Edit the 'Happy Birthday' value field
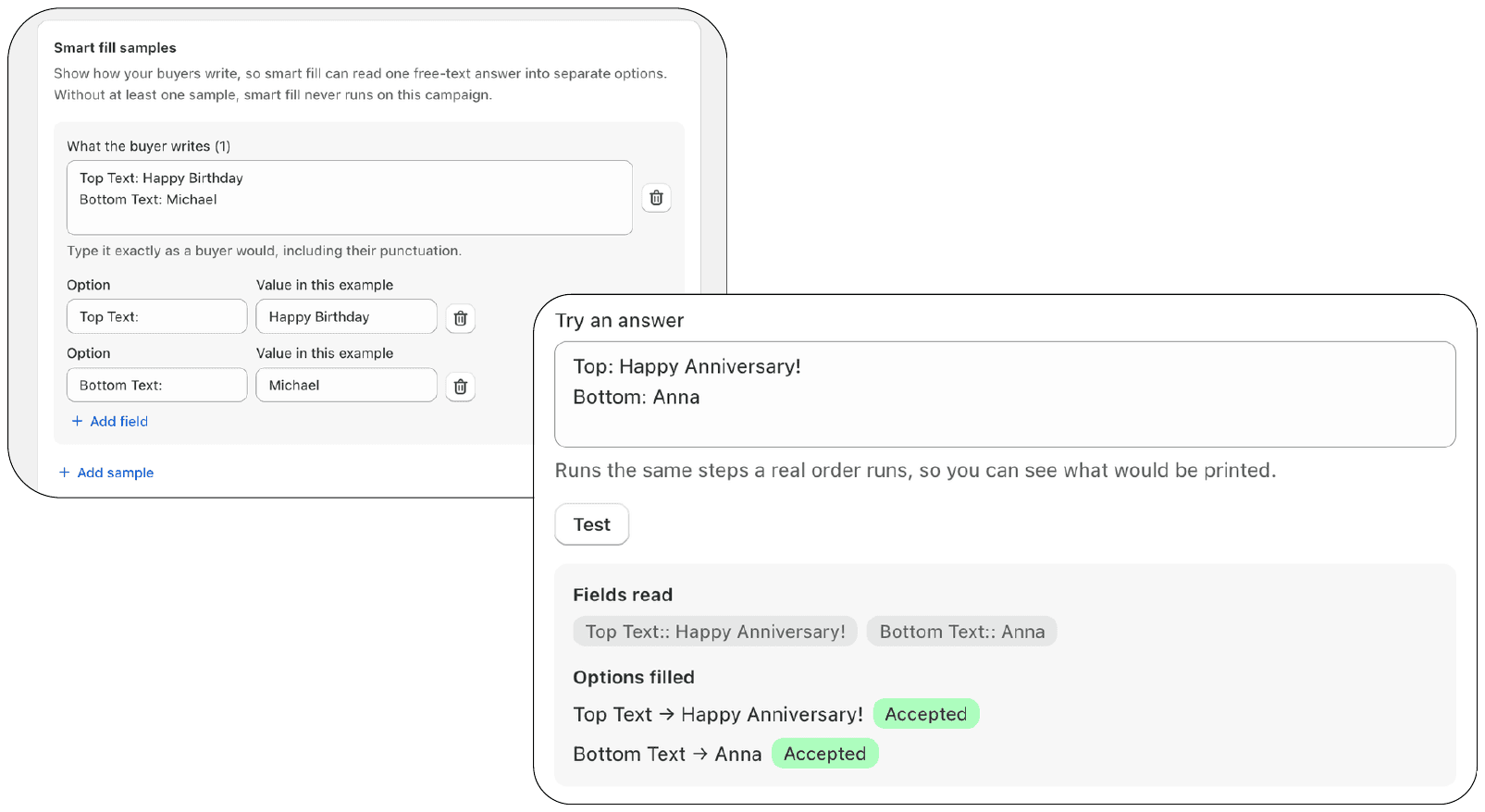1485x812 pixels. point(346,316)
